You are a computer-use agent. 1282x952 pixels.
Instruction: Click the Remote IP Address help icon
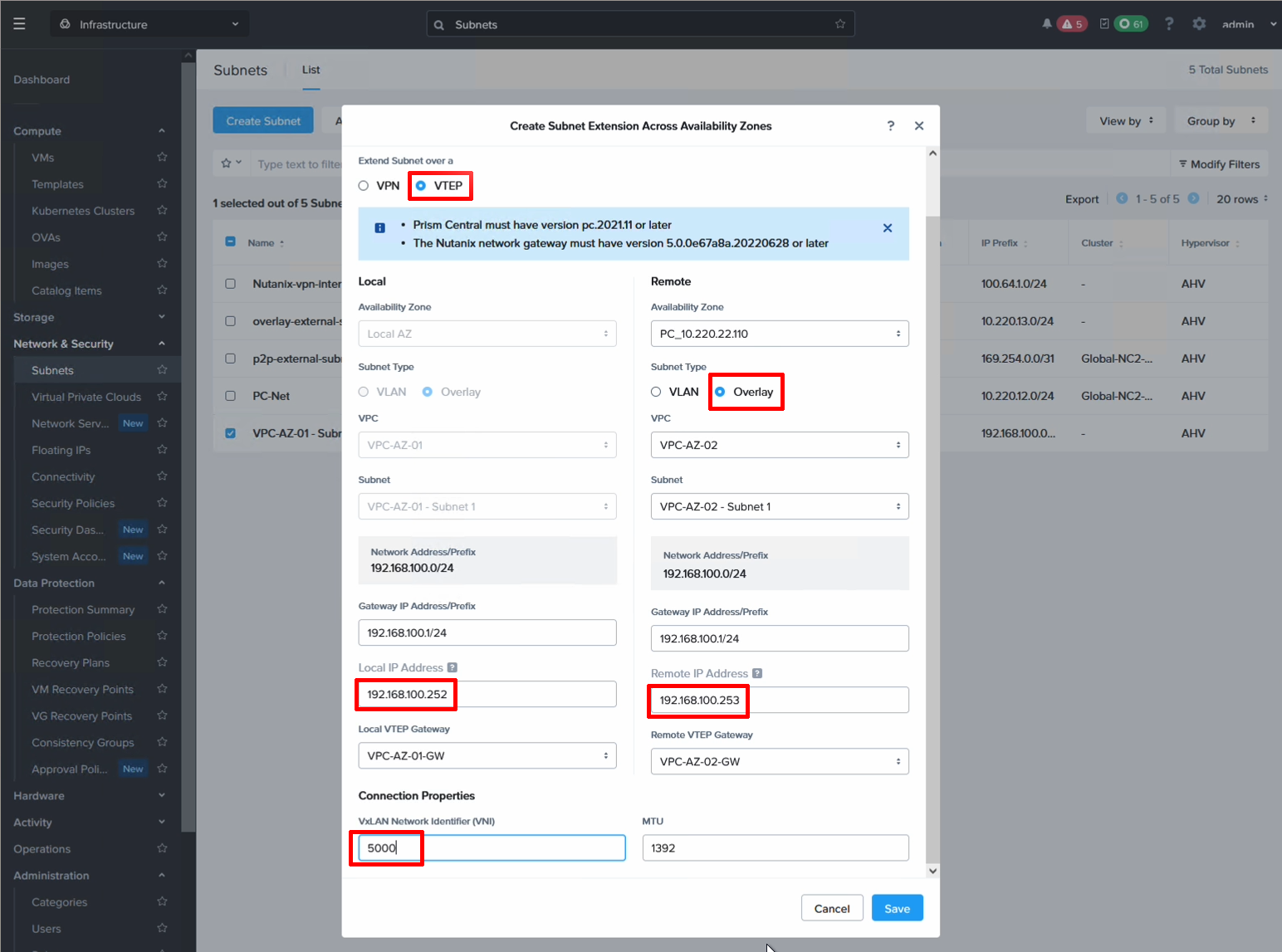pos(757,673)
